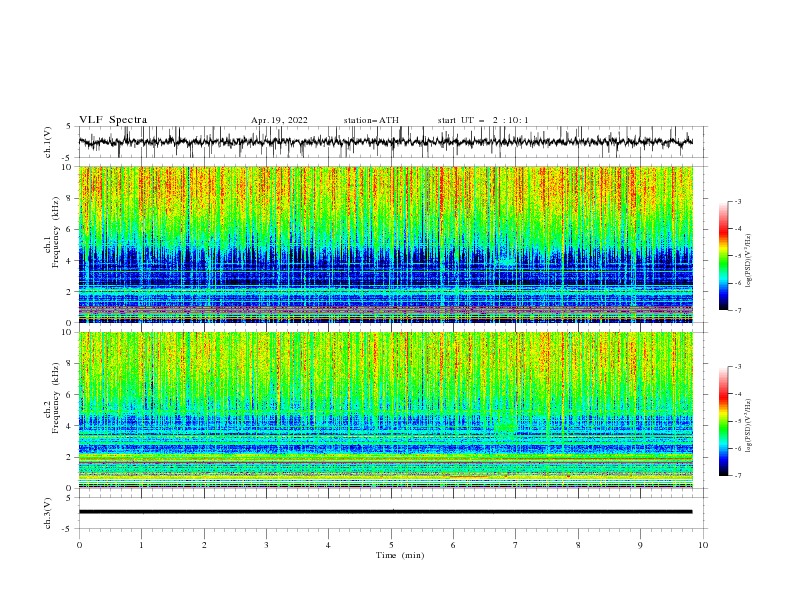The width and height of the screenshot is (792, 612).
Task: Select the date text "Apr. 19, 2022"
Action: click(x=279, y=120)
